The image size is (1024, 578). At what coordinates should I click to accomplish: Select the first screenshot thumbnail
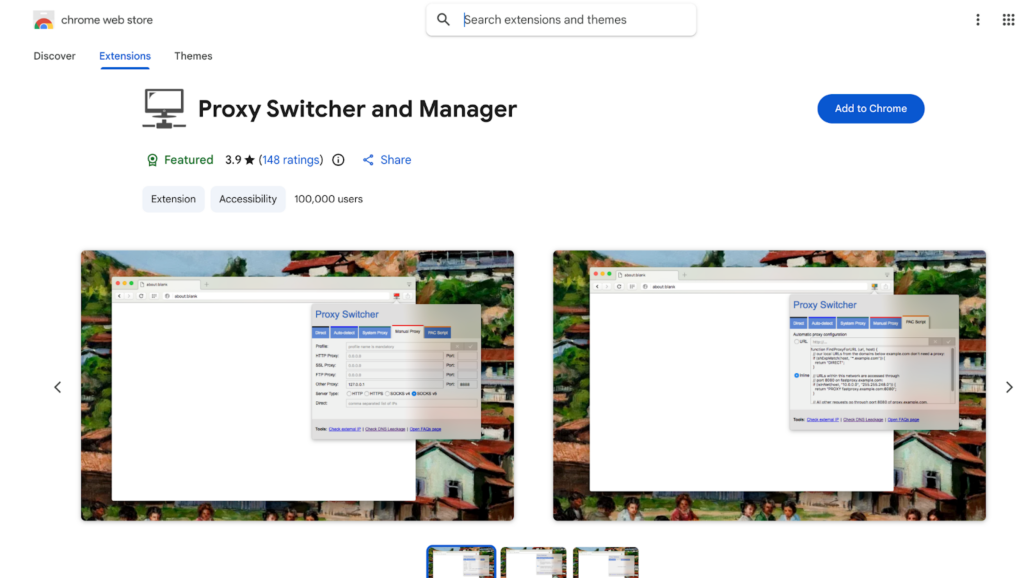click(x=461, y=563)
